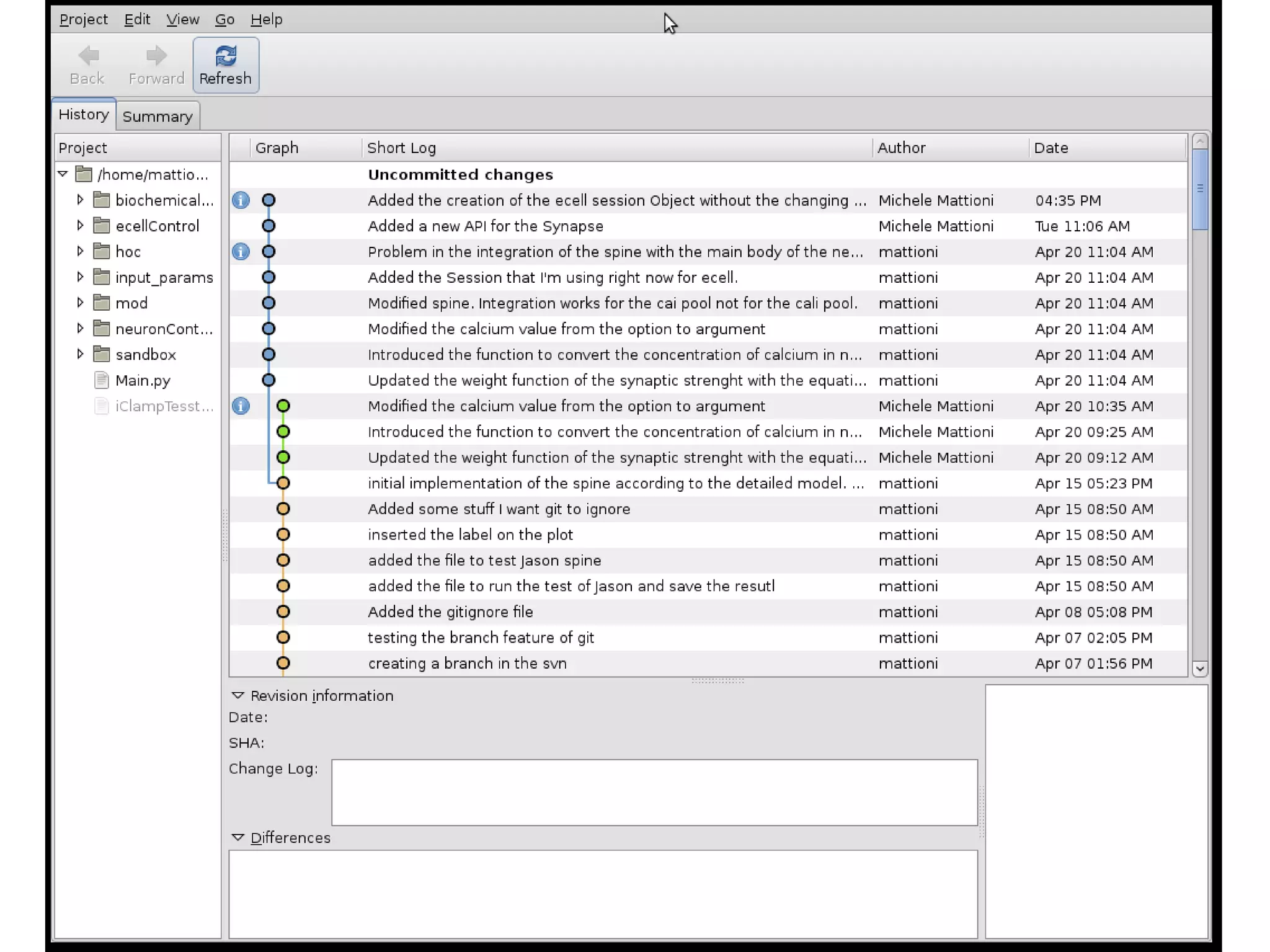1270x952 pixels.
Task: Collapse the /home/mattio root folder
Action: (63, 174)
